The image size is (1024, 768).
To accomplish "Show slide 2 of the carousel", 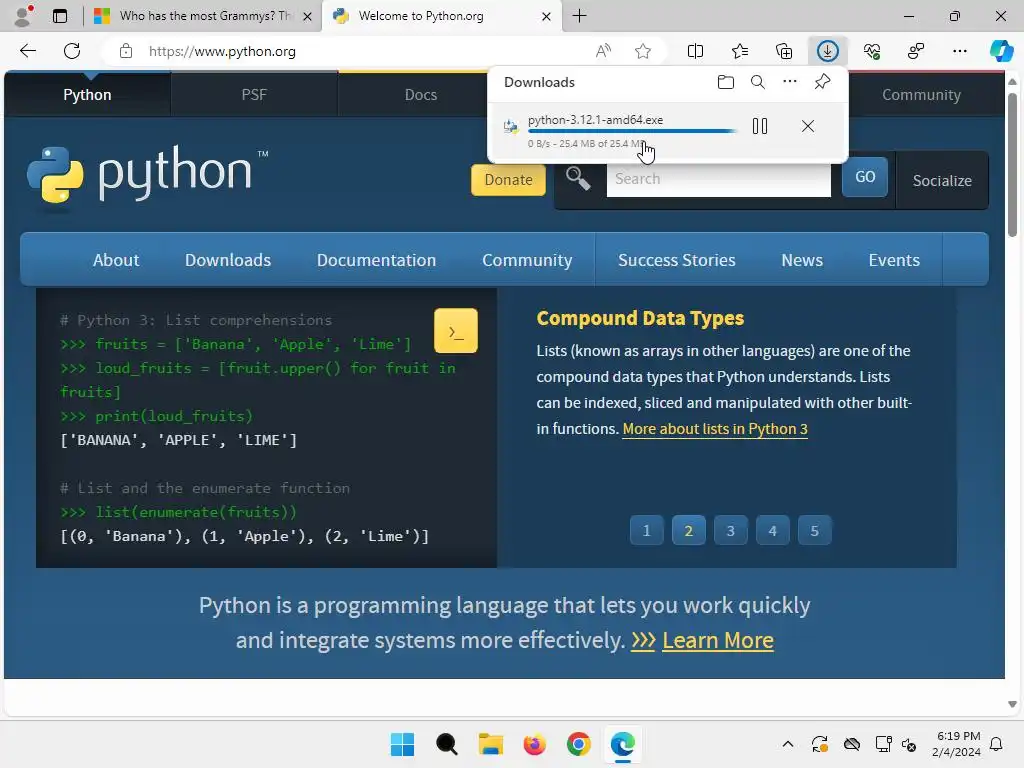I will pos(688,530).
